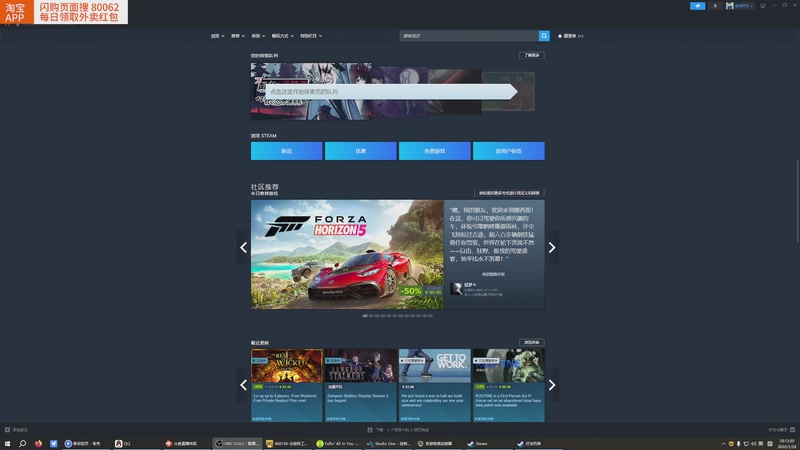Click the 按用户标签 browse button
Image resolution: width=800 pixels, height=450 pixels.
point(509,151)
